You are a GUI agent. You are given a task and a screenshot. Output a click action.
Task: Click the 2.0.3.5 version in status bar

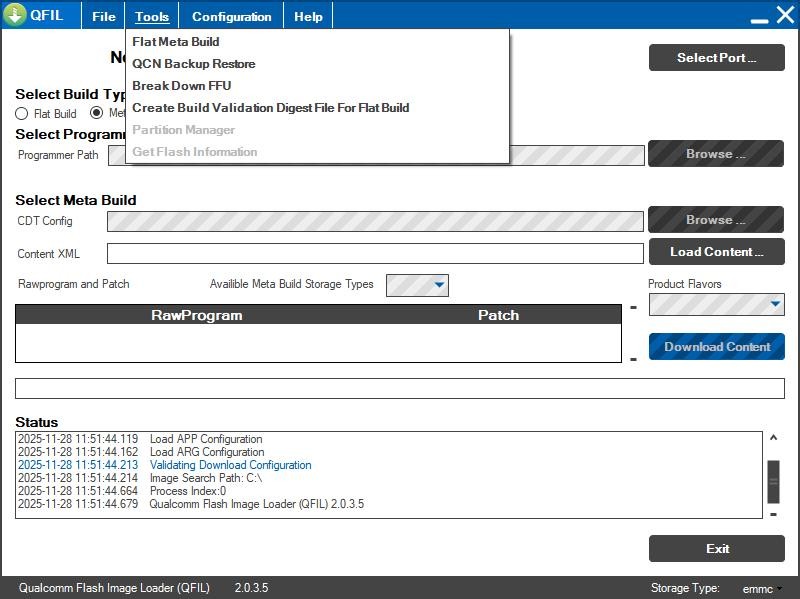(251, 588)
